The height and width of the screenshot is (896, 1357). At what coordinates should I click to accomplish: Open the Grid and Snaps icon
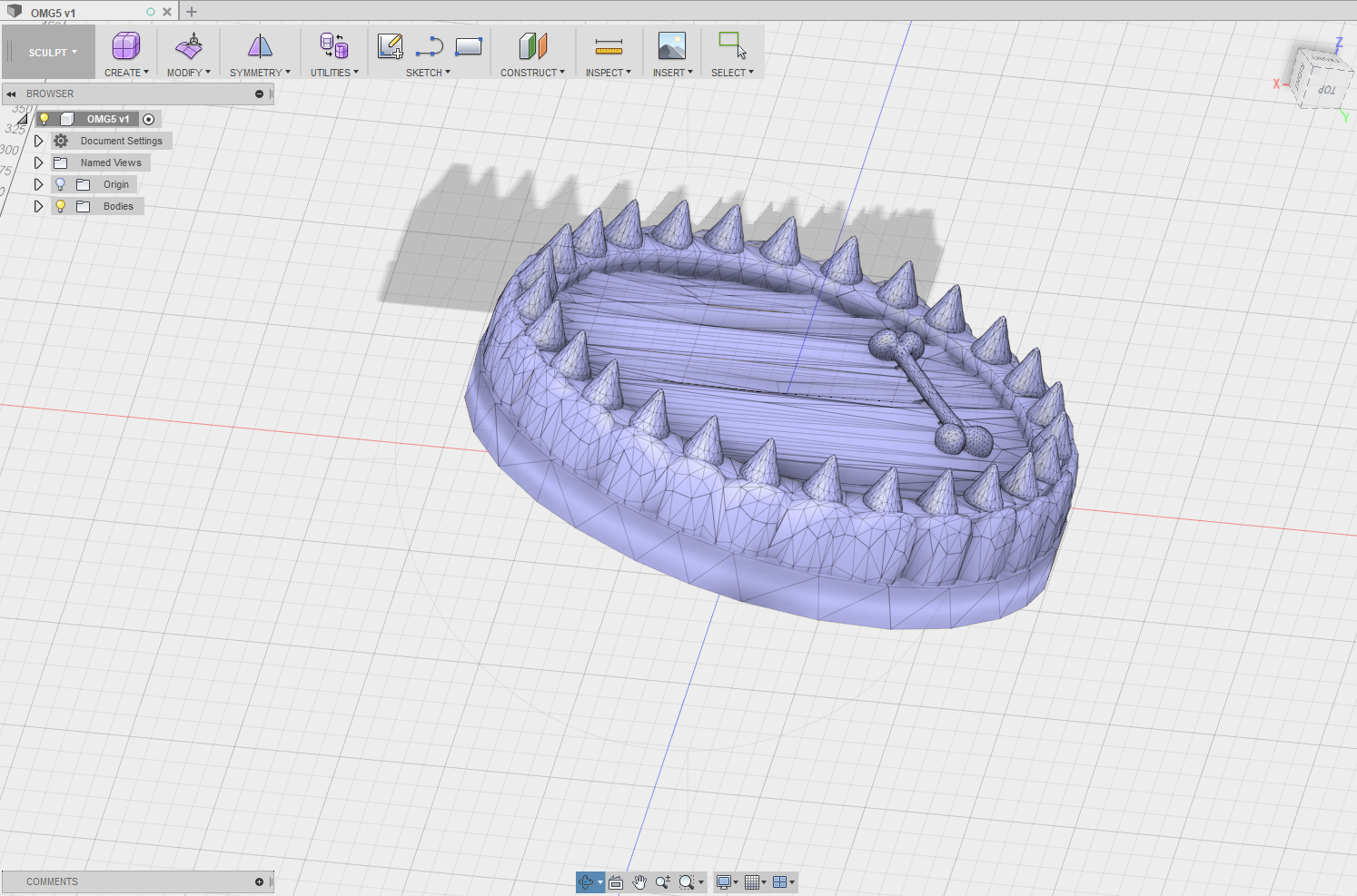pos(752,881)
